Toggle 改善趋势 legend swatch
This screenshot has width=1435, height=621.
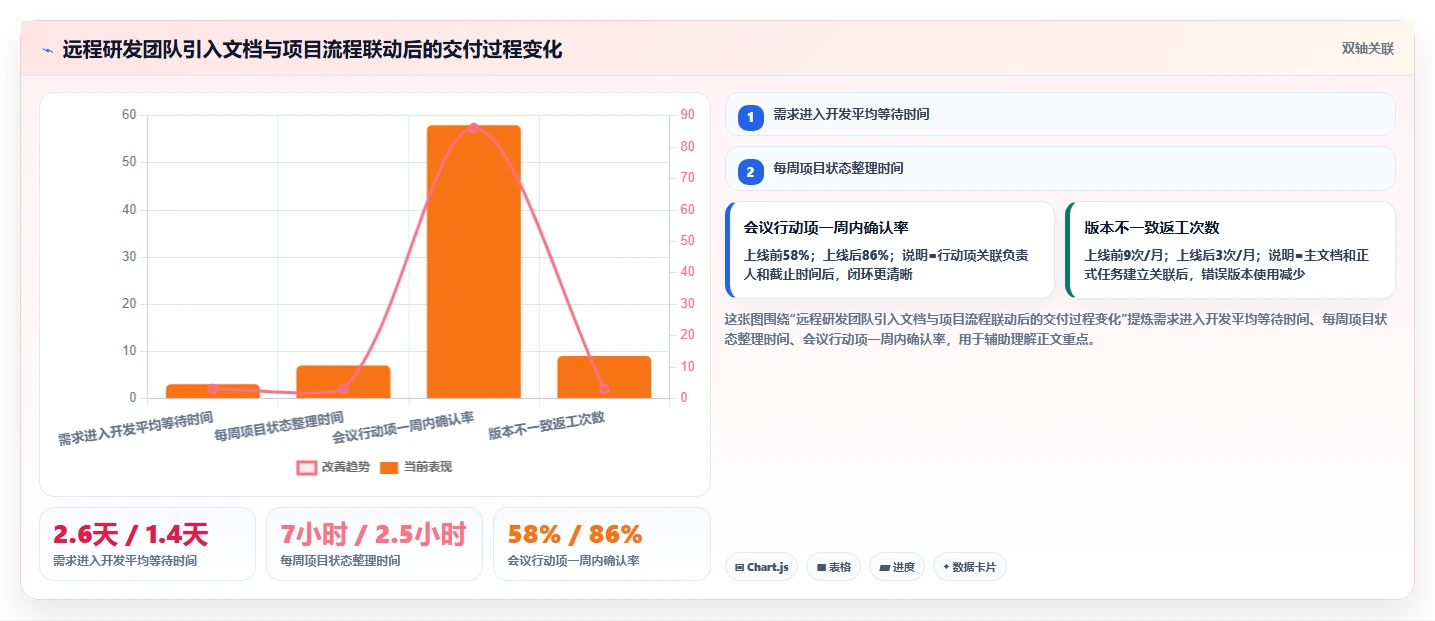307,467
